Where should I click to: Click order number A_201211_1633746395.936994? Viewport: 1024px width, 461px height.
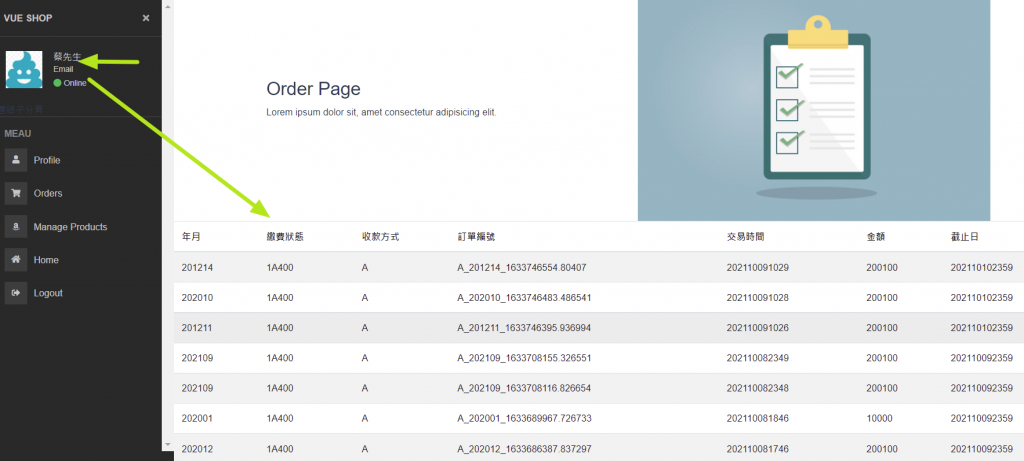tap(524, 328)
